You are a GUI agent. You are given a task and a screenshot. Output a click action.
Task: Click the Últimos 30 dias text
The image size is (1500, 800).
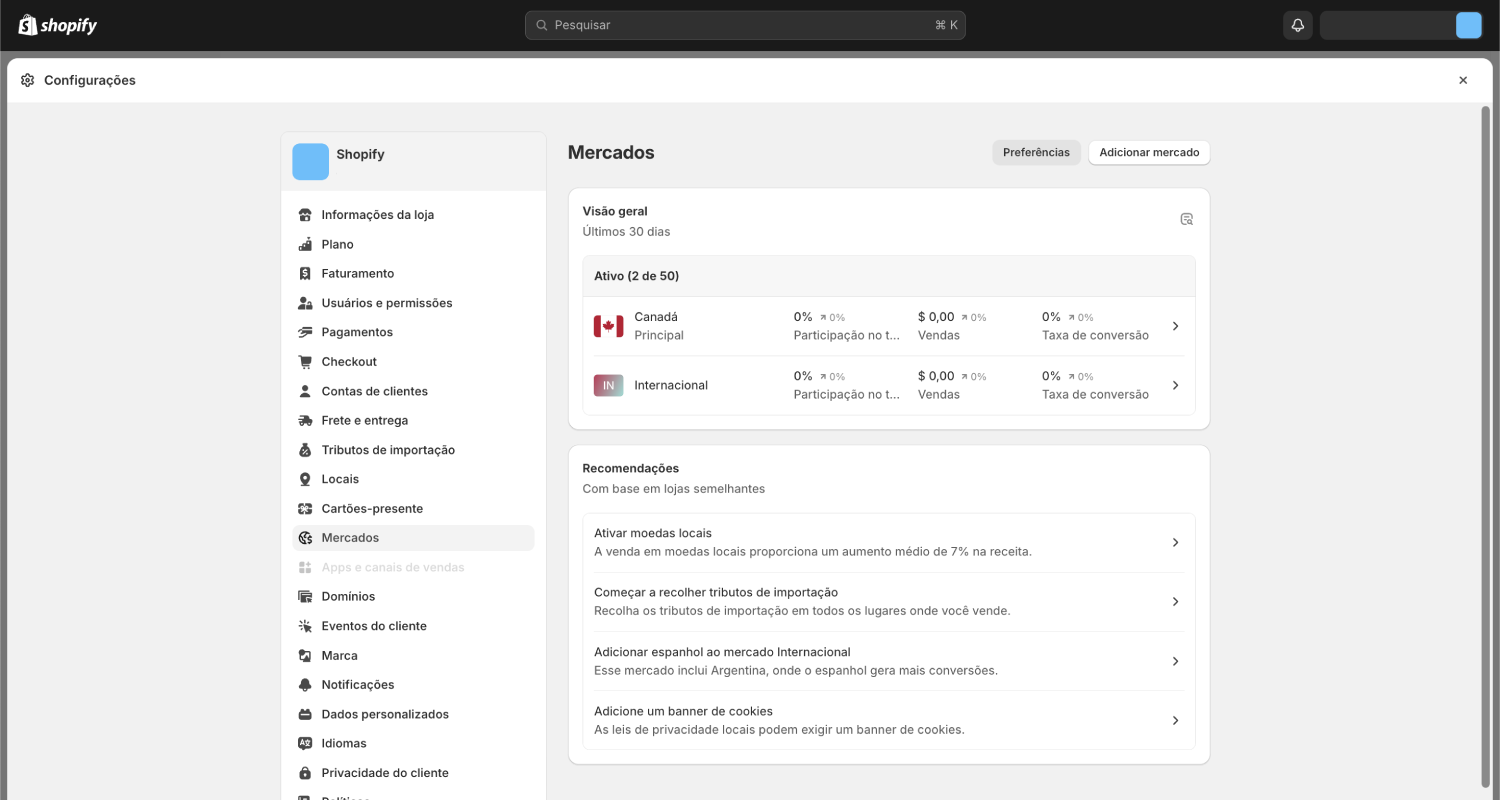(626, 232)
